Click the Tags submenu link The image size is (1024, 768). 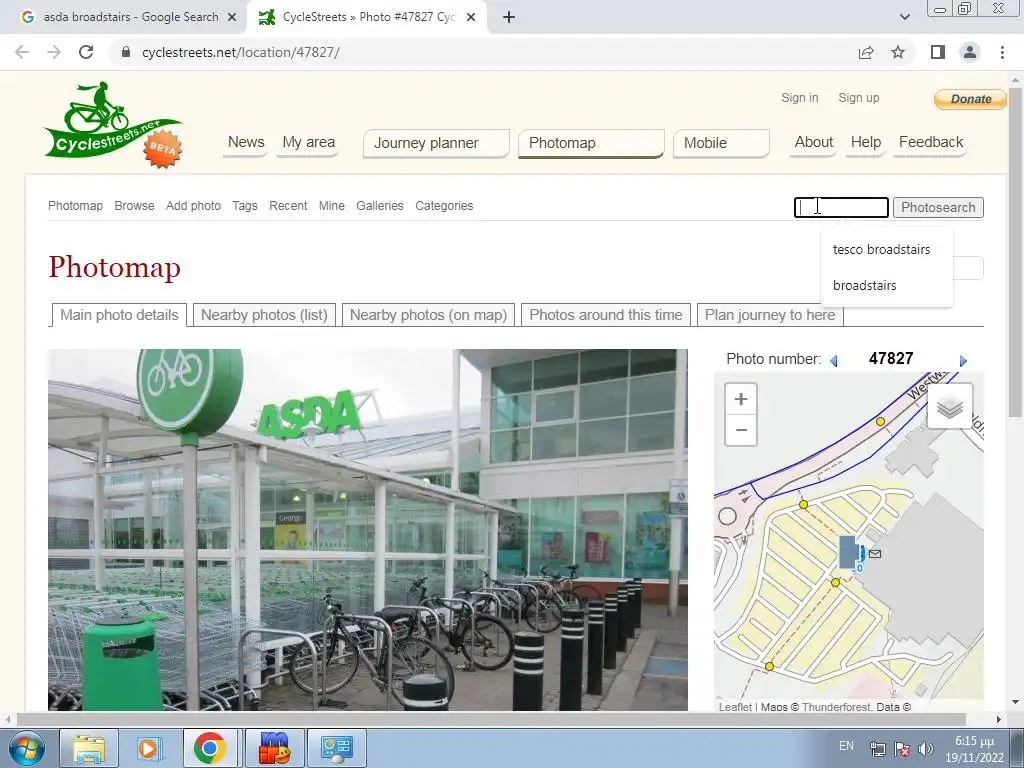point(245,206)
